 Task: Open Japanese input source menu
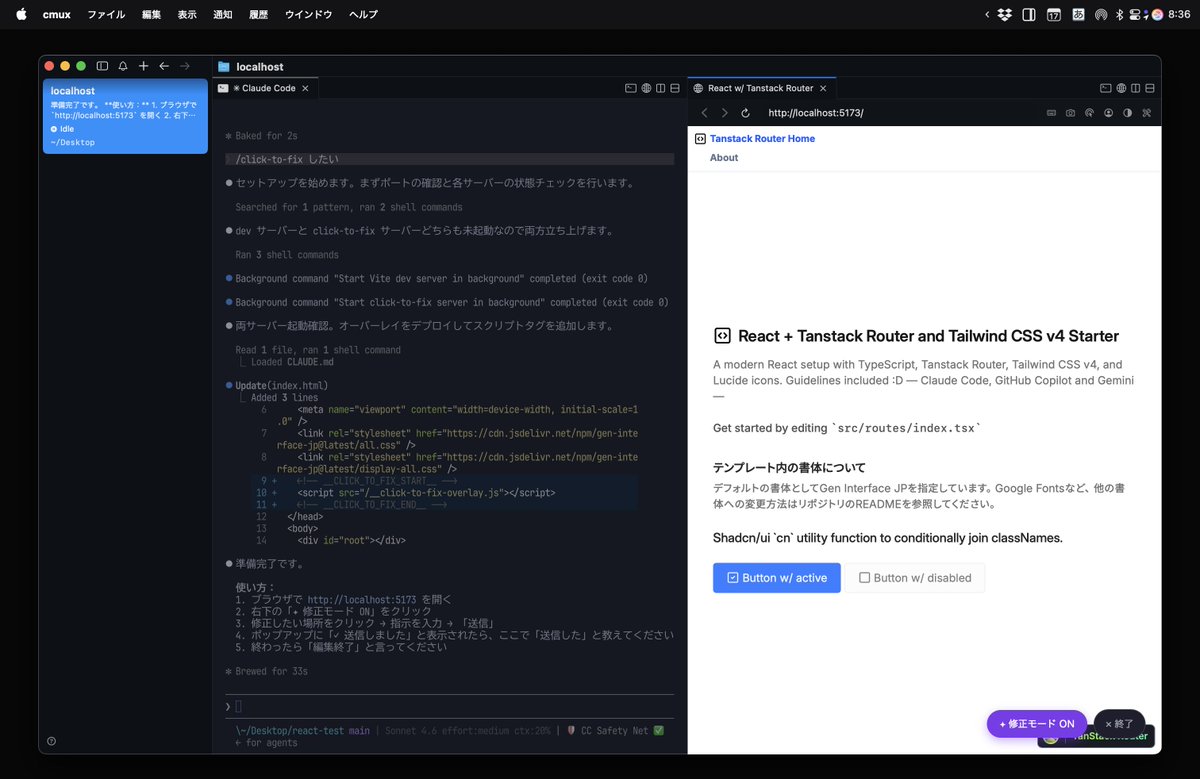click(1078, 14)
